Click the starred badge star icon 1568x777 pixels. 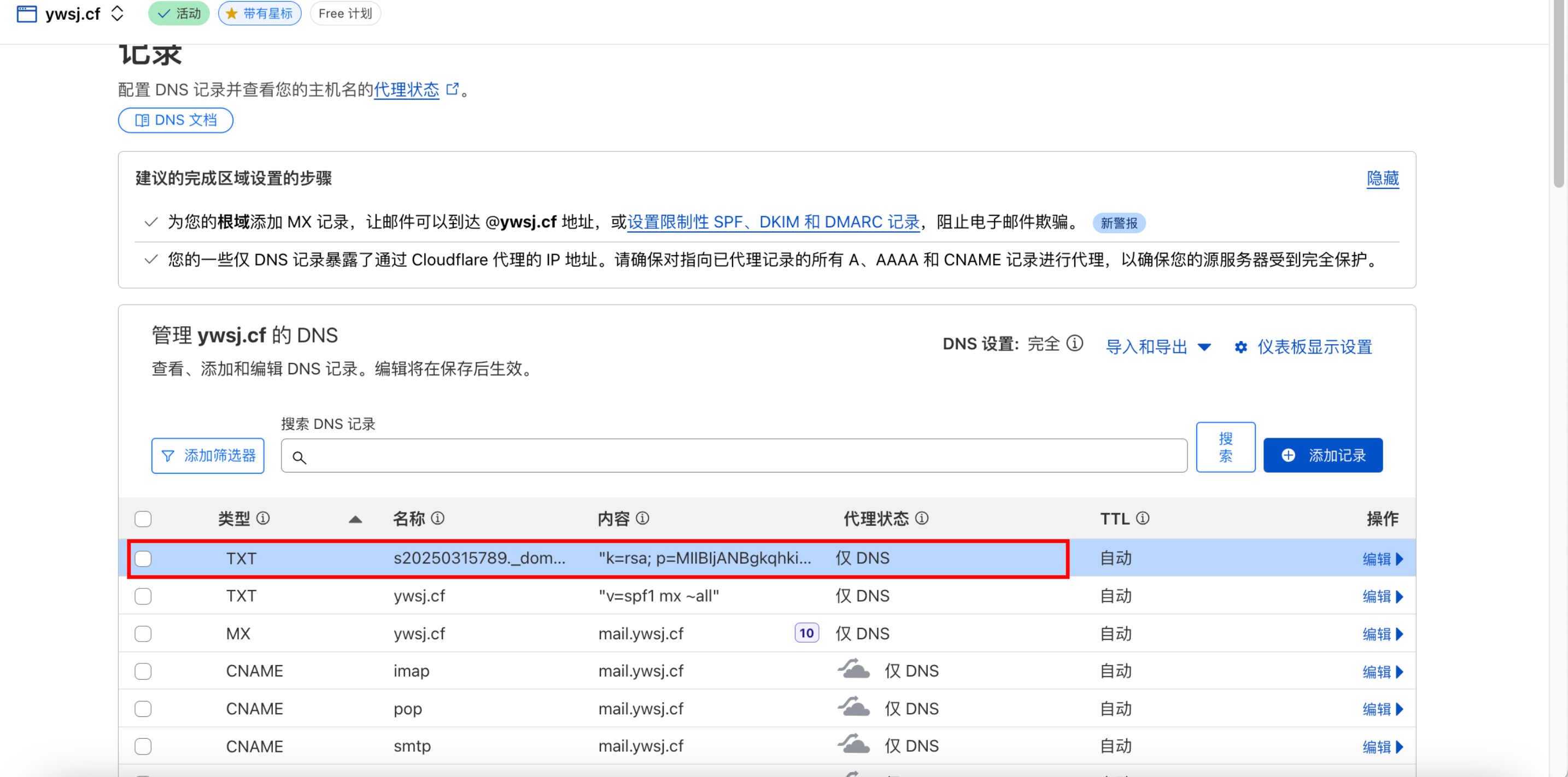pos(232,13)
